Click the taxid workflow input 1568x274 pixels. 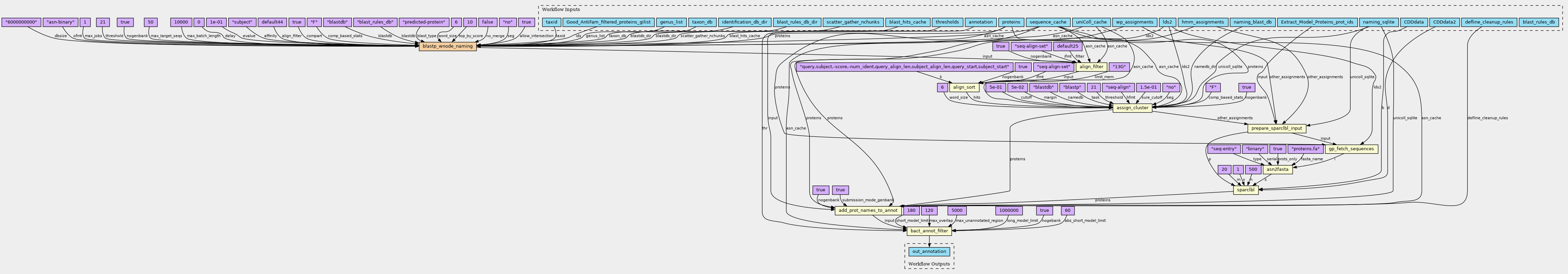tap(551, 22)
